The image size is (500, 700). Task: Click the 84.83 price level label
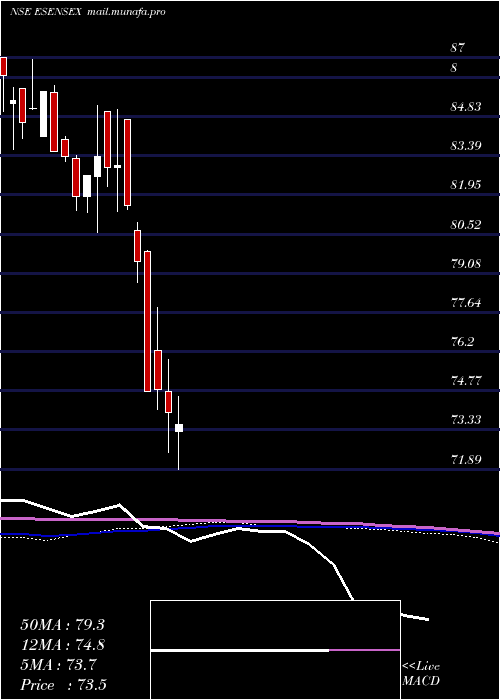coord(466,107)
